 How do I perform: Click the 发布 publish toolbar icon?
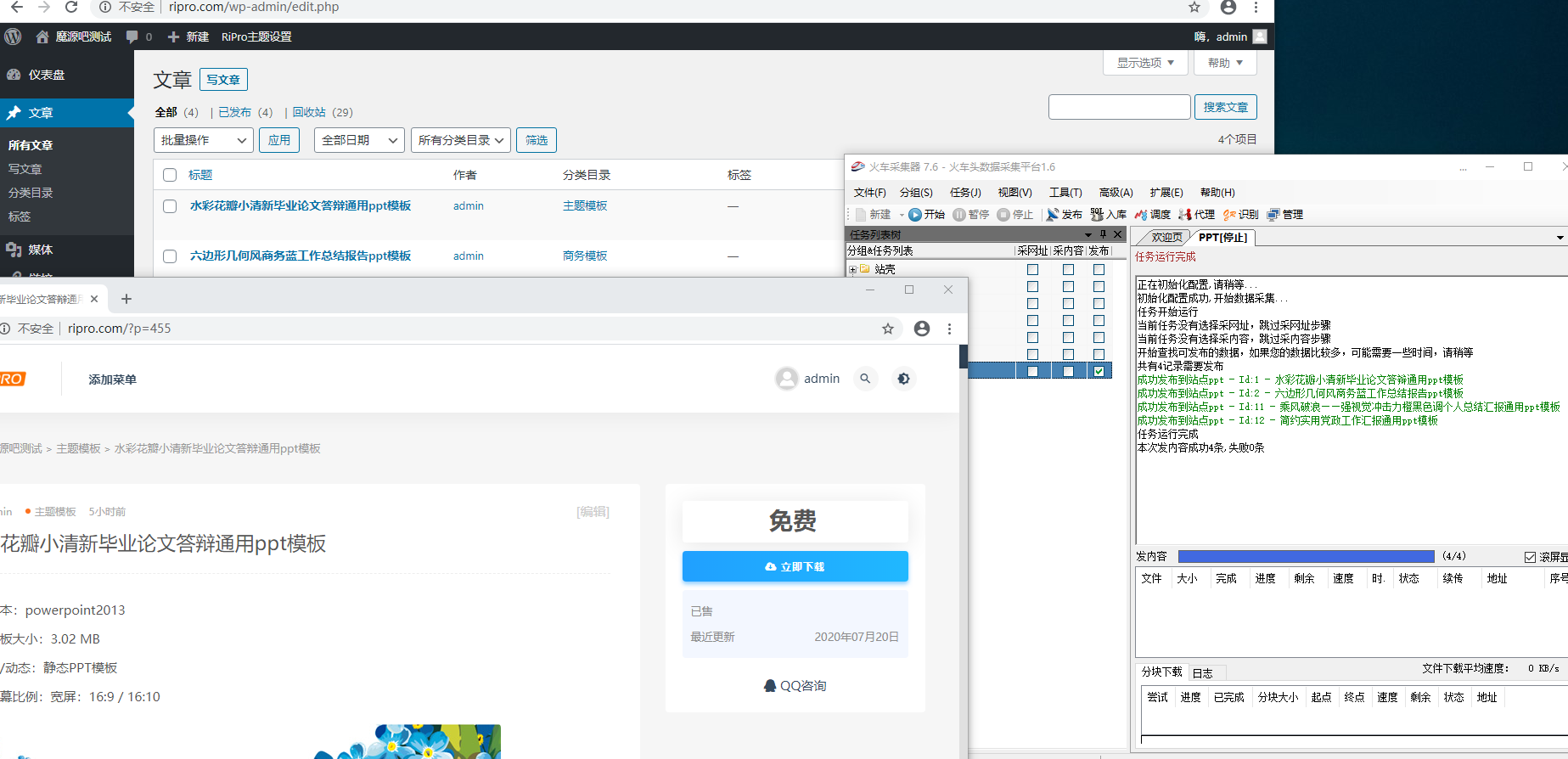point(1053,215)
